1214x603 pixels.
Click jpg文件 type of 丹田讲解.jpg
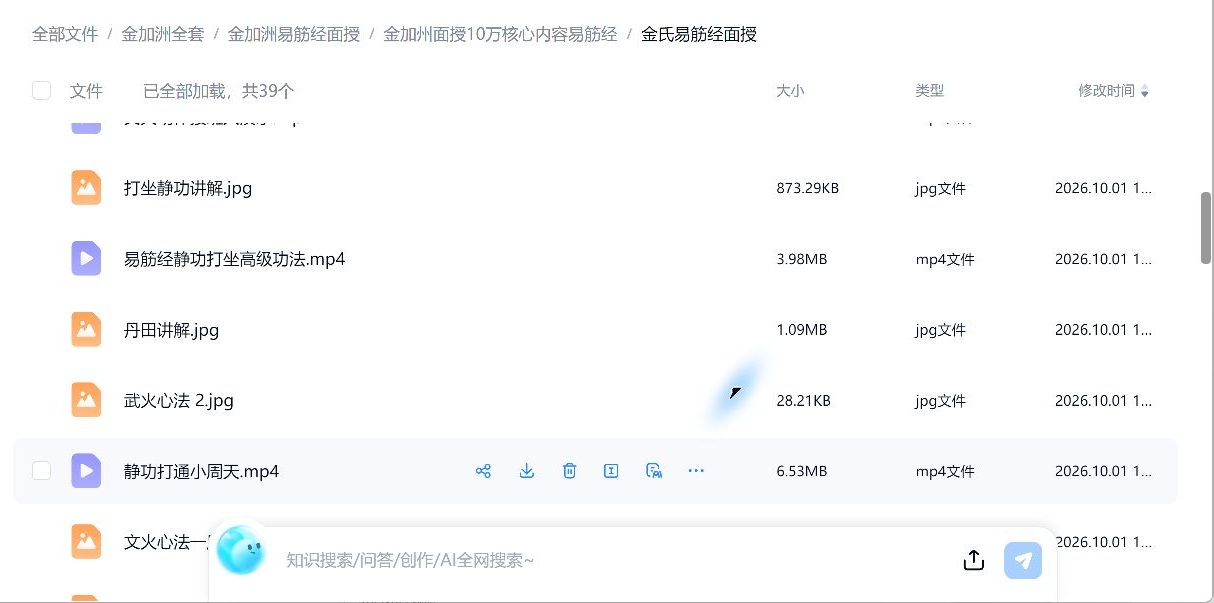(x=941, y=330)
